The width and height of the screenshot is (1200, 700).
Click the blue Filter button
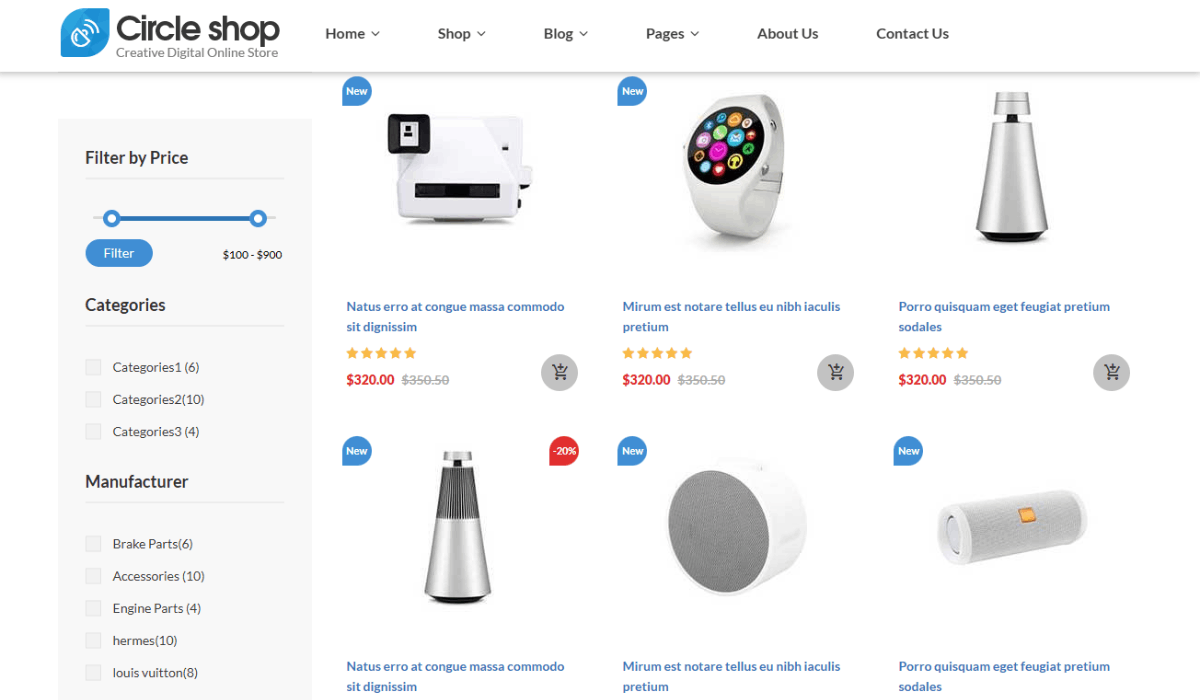(x=119, y=253)
